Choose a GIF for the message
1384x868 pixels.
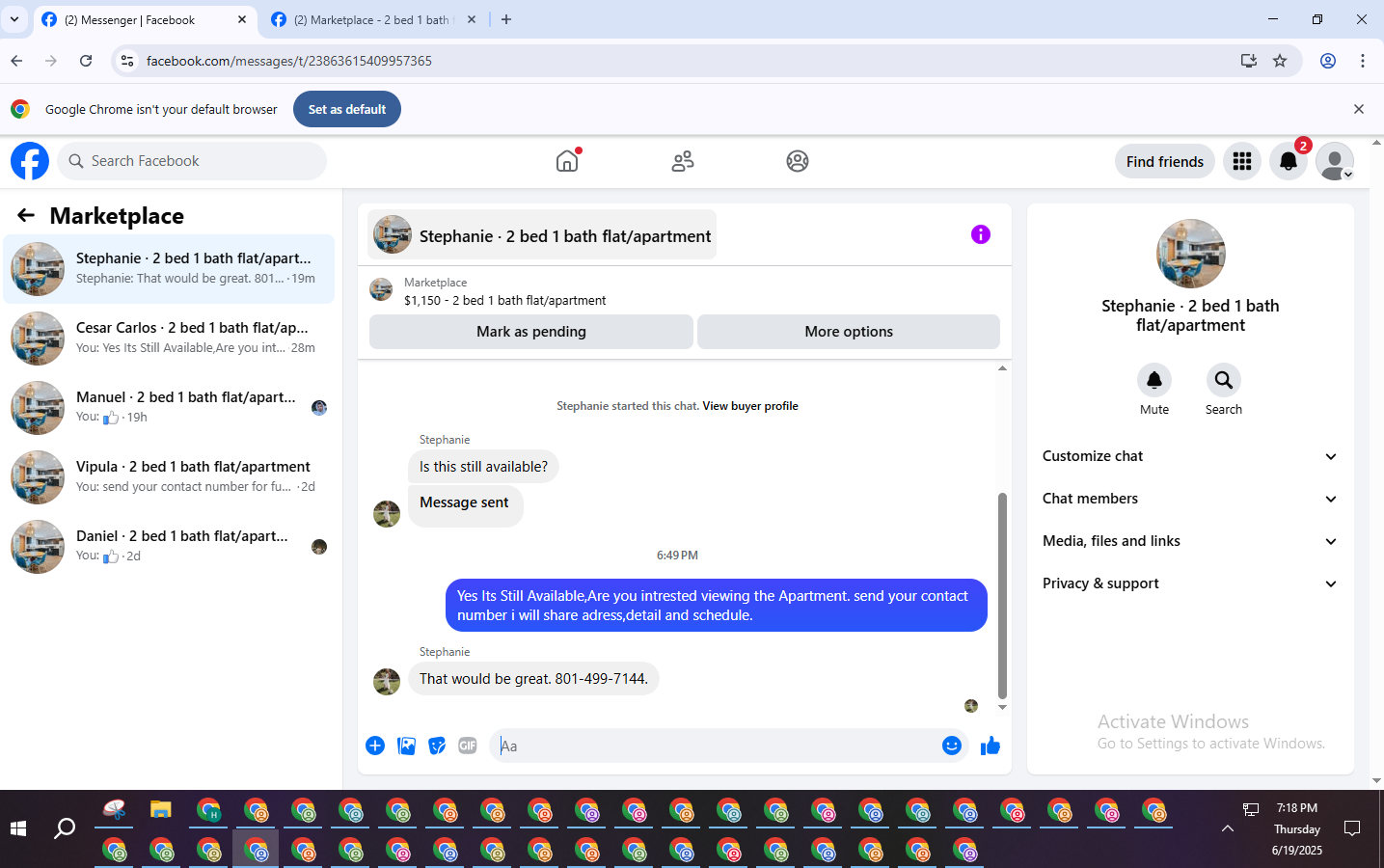click(468, 746)
